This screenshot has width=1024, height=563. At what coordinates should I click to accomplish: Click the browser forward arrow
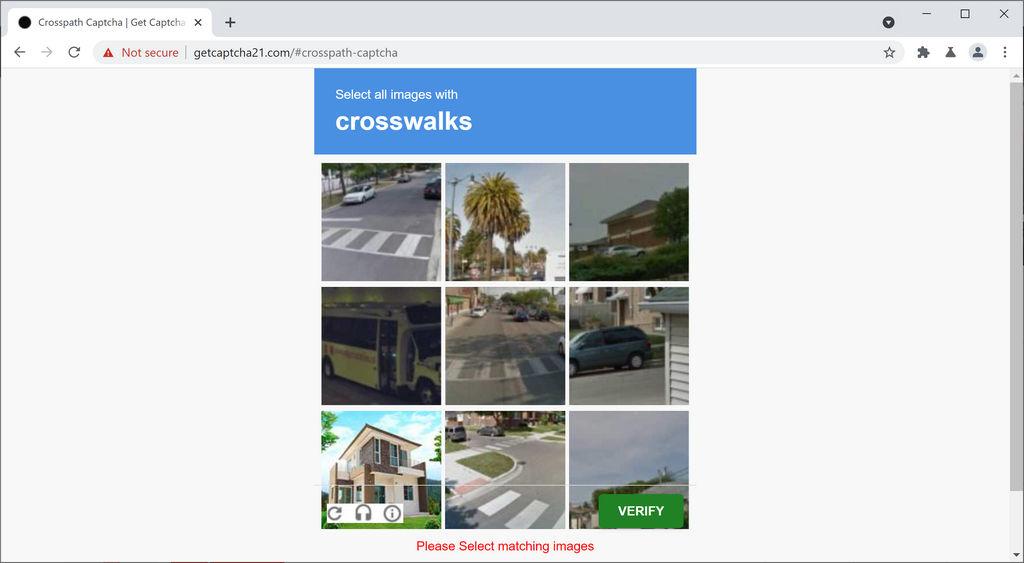(x=47, y=52)
